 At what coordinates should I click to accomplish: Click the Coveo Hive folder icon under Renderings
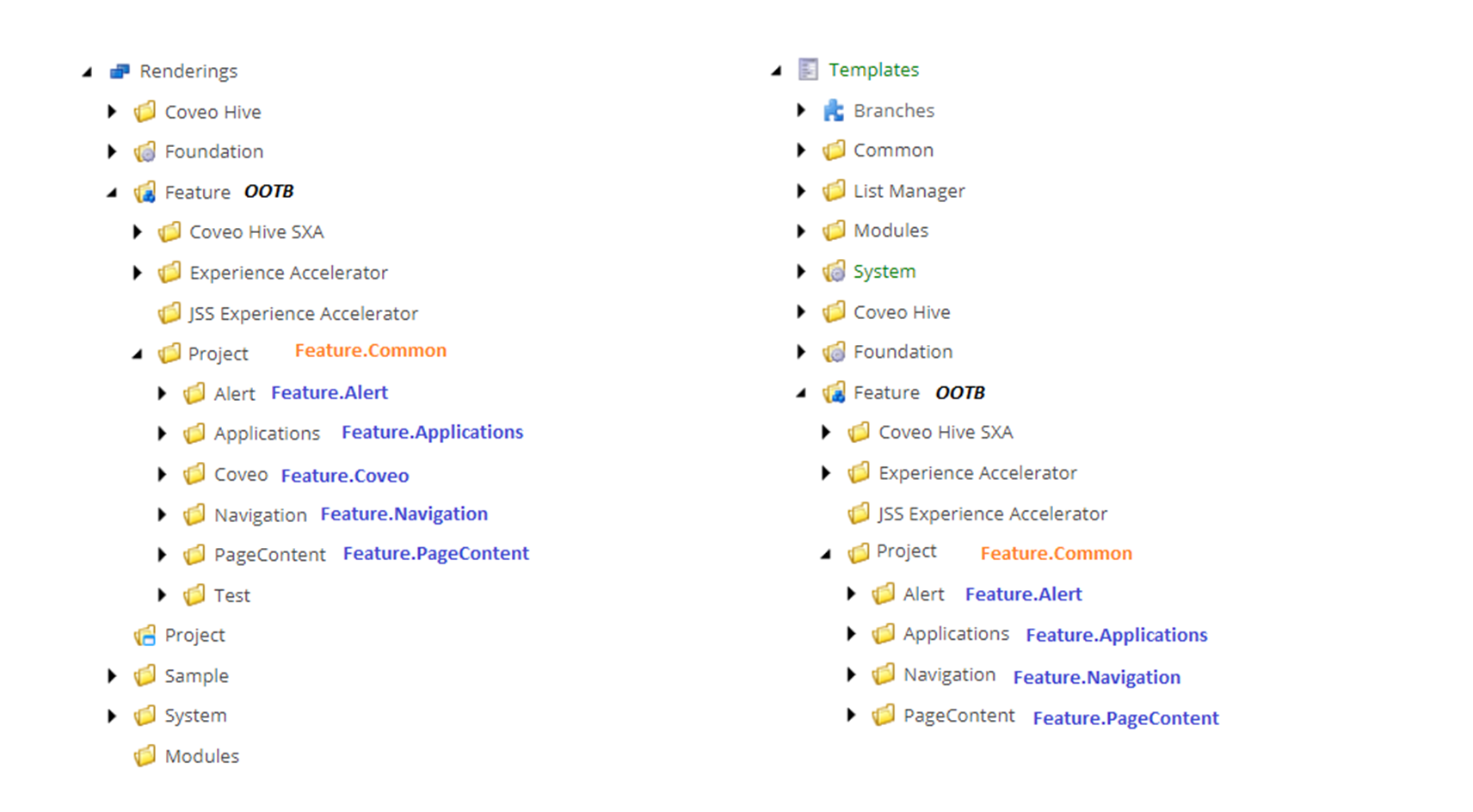[x=145, y=112]
